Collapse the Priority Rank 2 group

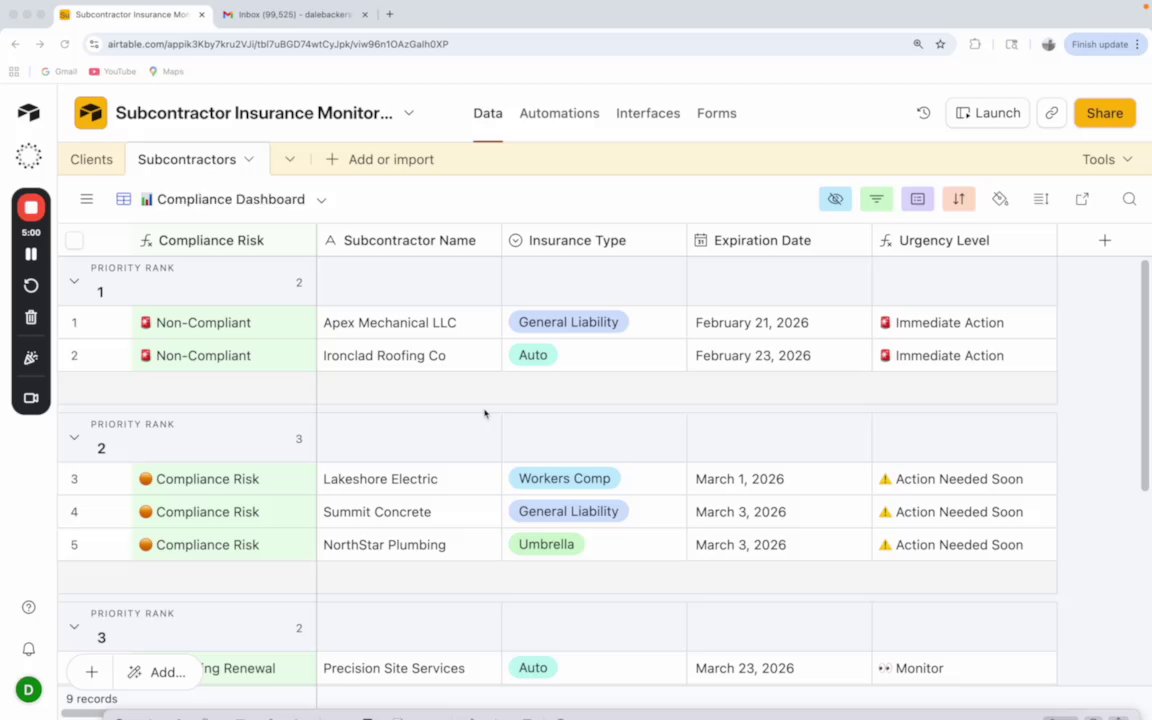pos(74,437)
